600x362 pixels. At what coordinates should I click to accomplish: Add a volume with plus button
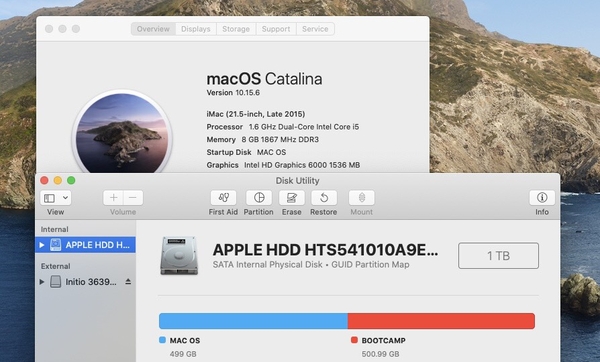[113, 198]
